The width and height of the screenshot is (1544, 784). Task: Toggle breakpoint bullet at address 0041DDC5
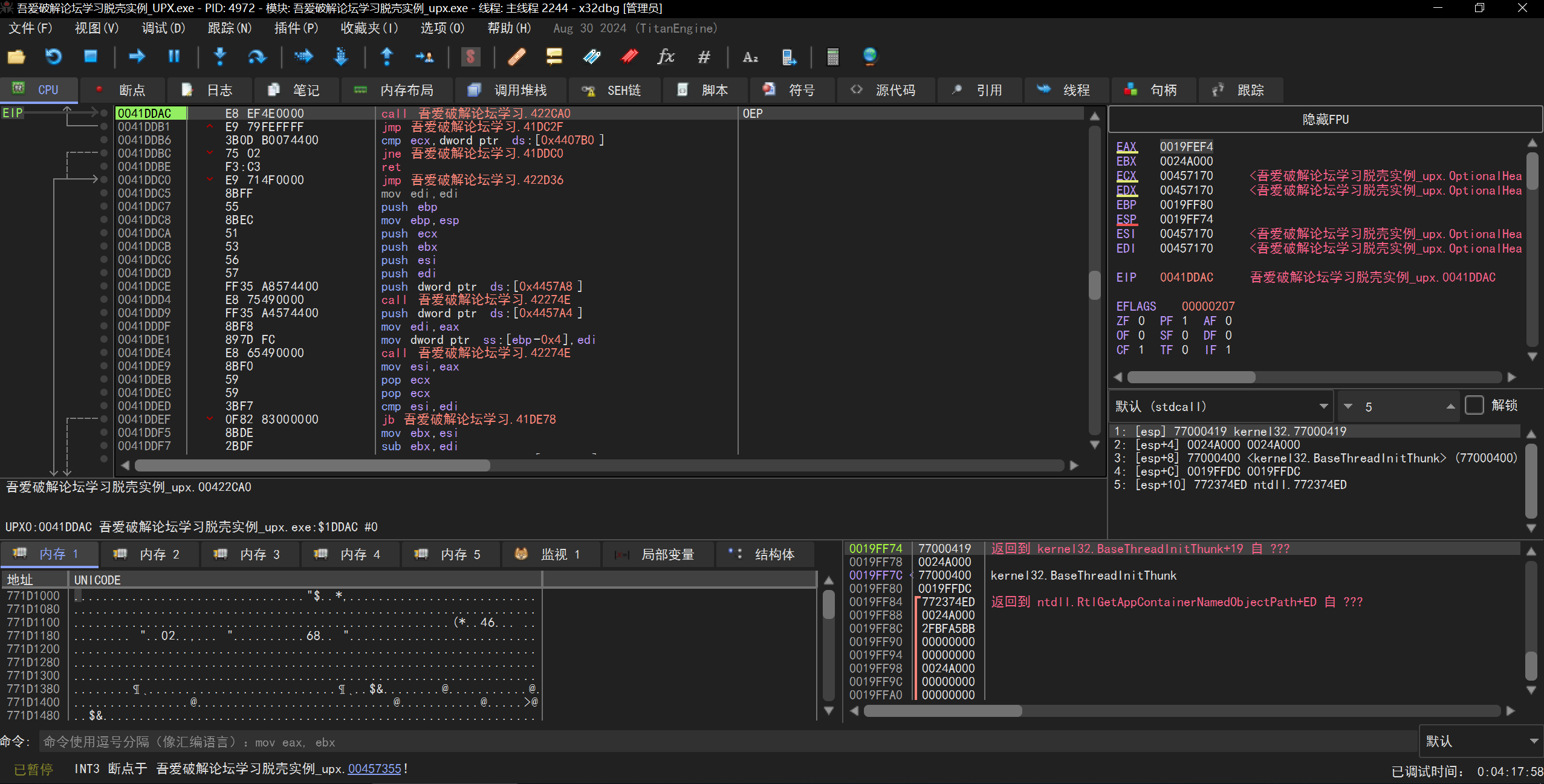(x=104, y=193)
